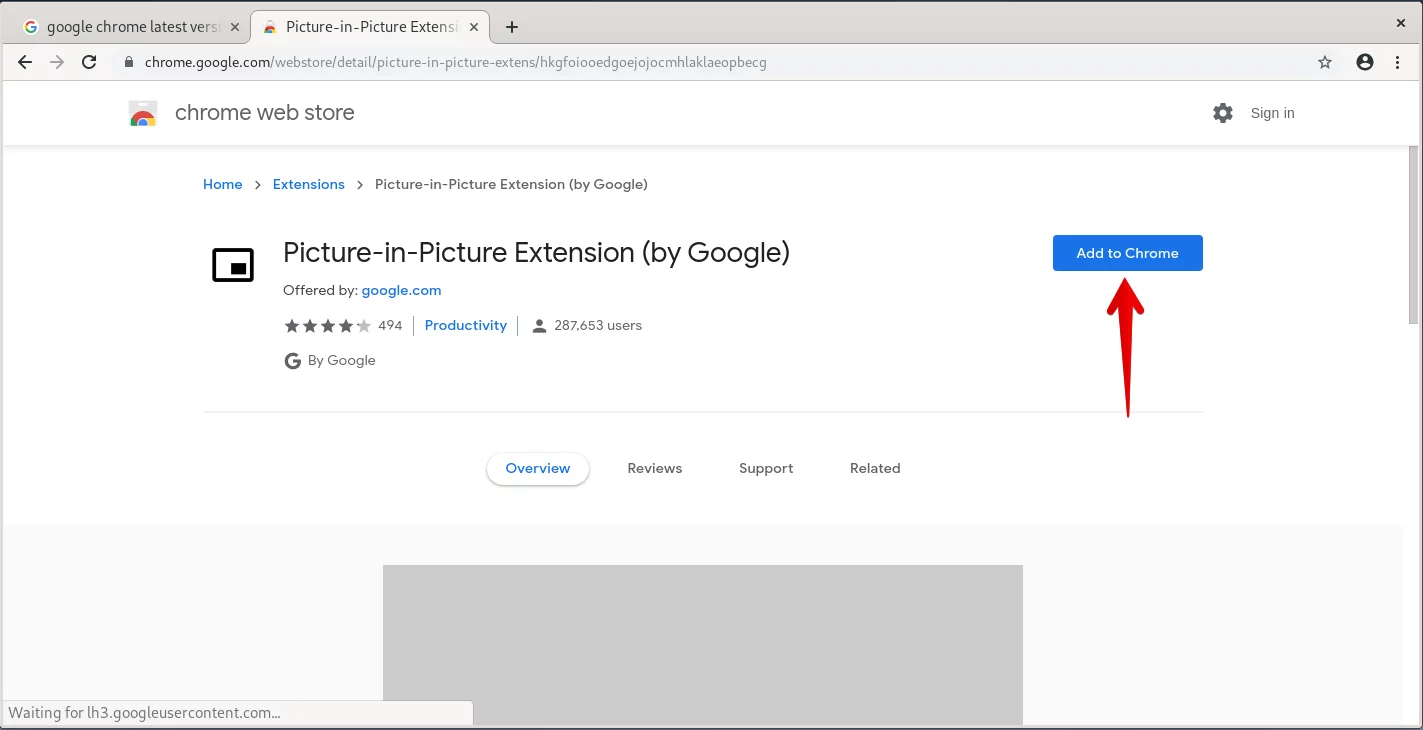Viewport: 1423px width, 730px height.
Task: Open the web store settings gear
Action: click(1223, 113)
